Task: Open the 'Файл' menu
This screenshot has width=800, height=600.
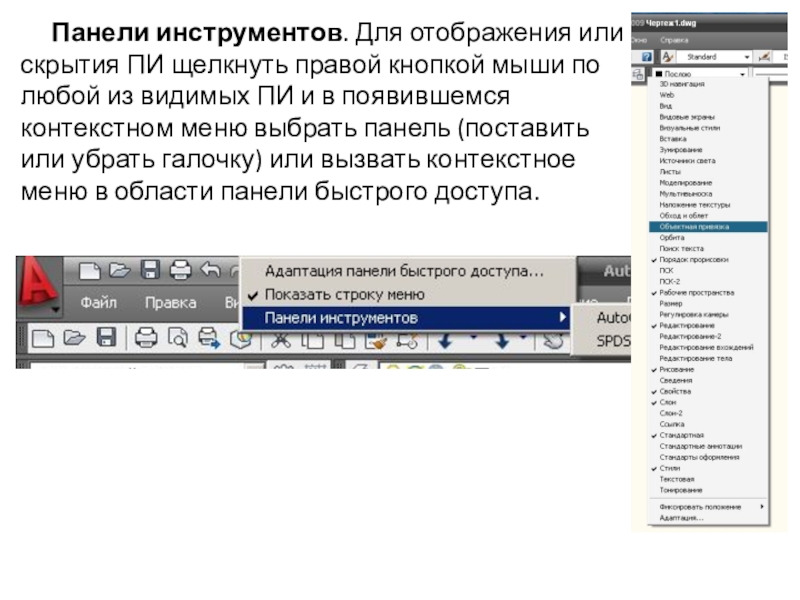Action: (x=98, y=302)
